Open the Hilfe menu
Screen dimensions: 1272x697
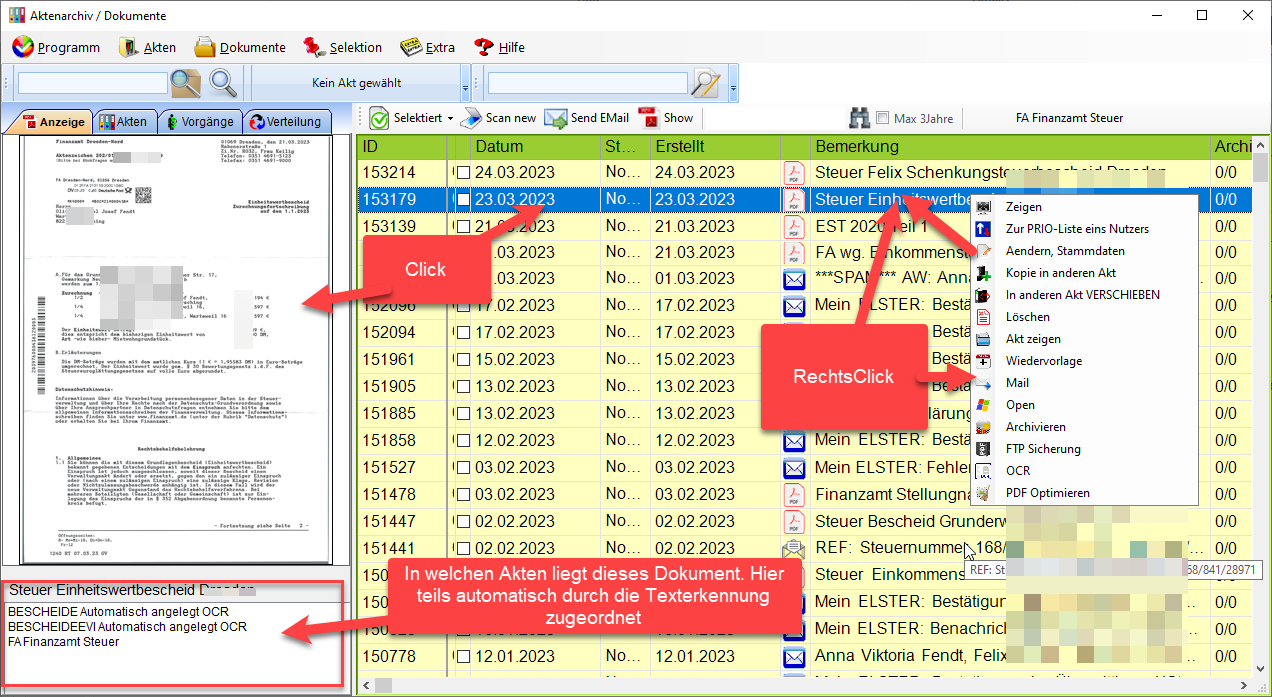499,47
